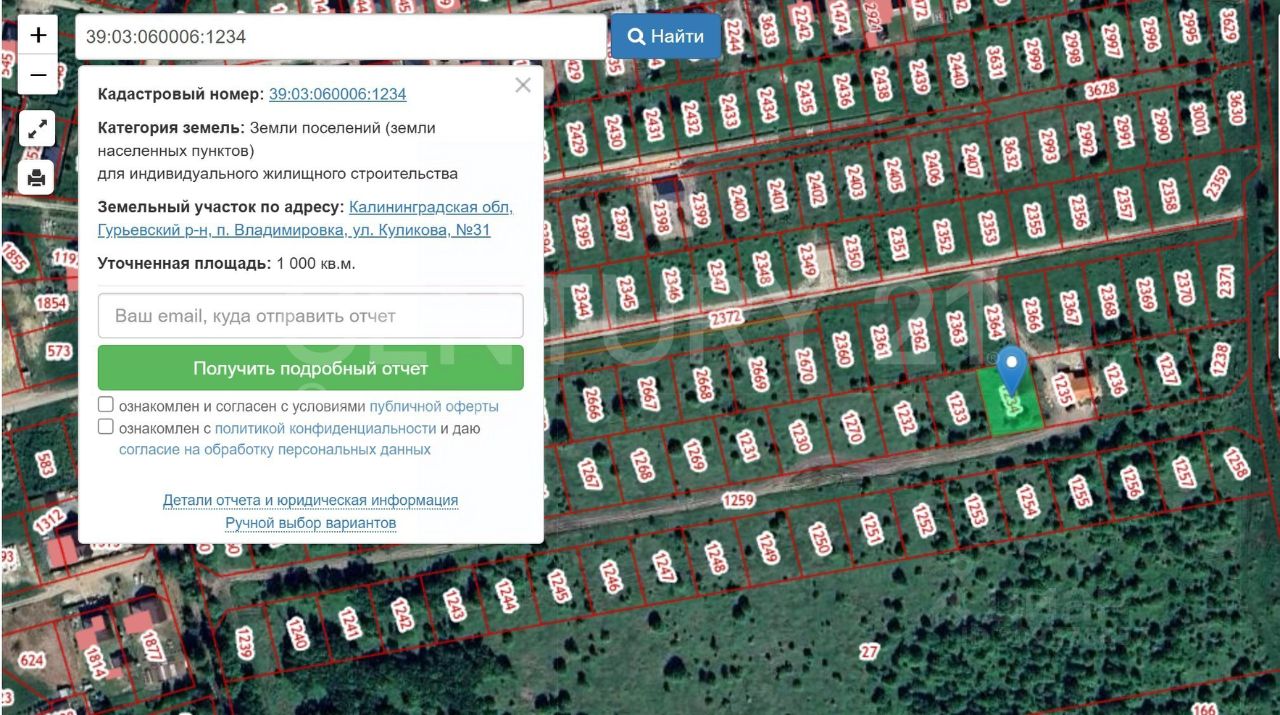This screenshot has height=715, width=1280.
Task: Select parcel 1250 on the map
Action: coord(820,538)
